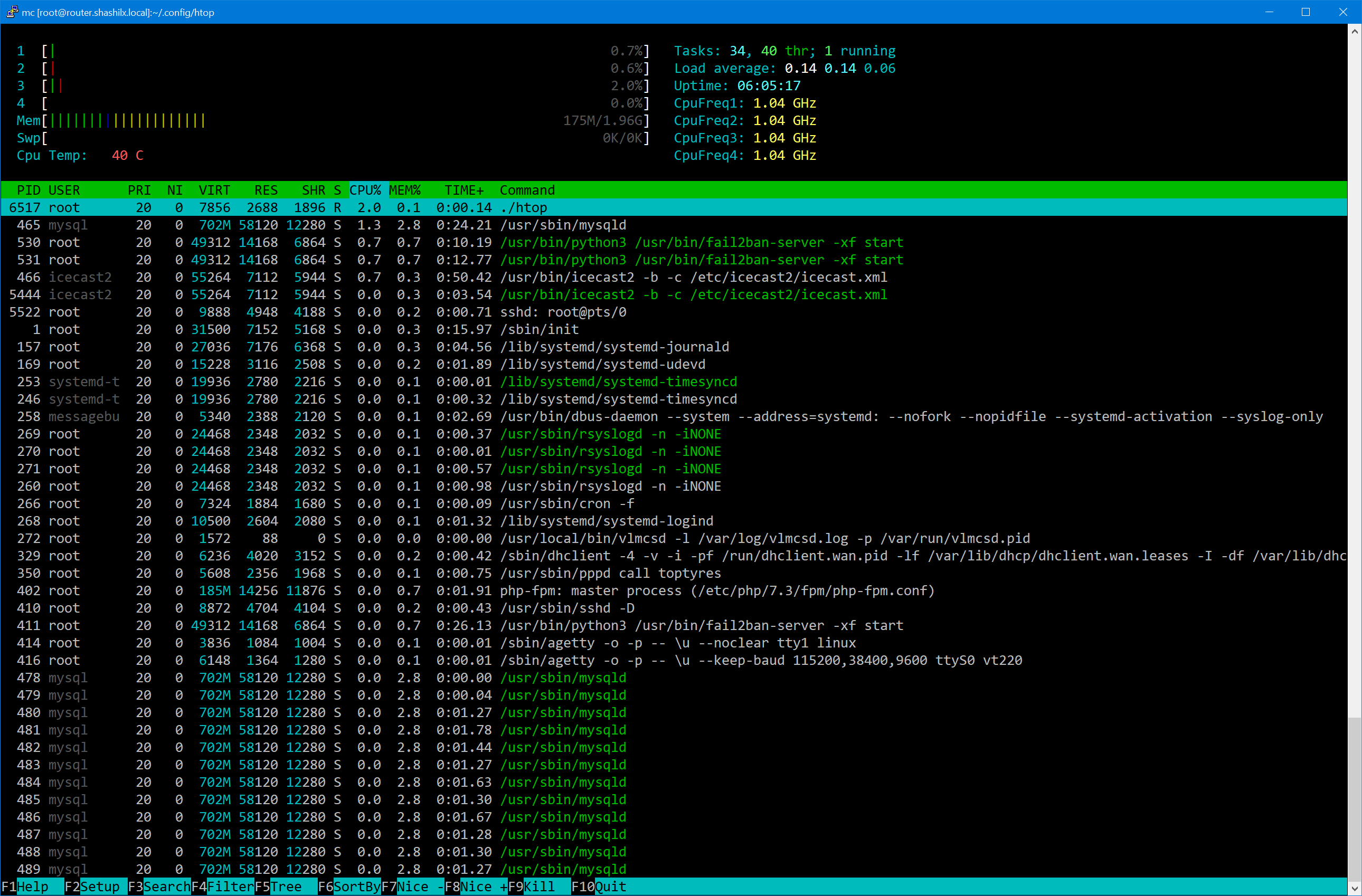Activate F4 Filter in htop footer
The image size is (1362, 896).
coord(223,887)
